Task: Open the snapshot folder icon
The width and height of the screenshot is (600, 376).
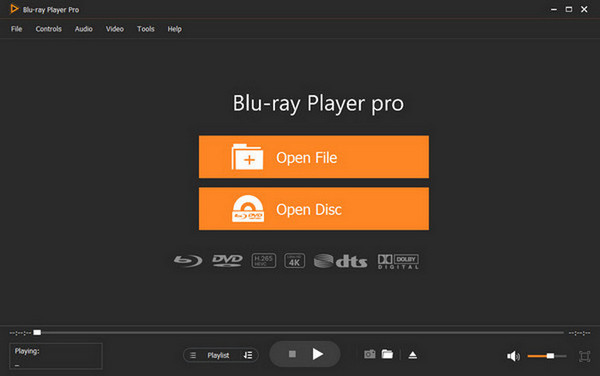Action: click(387, 354)
